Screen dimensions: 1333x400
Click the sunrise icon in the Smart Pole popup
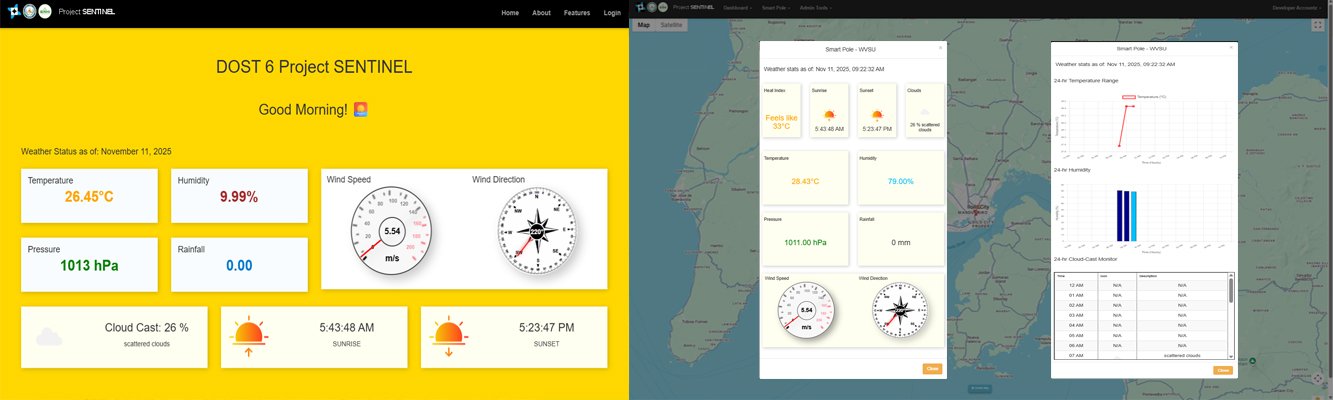829,115
